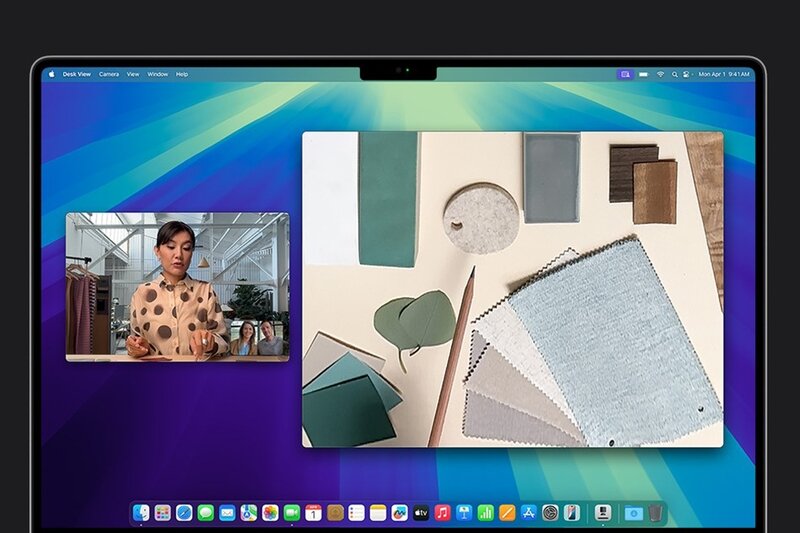The height and width of the screenshot is (533, 800).
Task: Click the purple video status indicator
Action: [x=625, y=74]
